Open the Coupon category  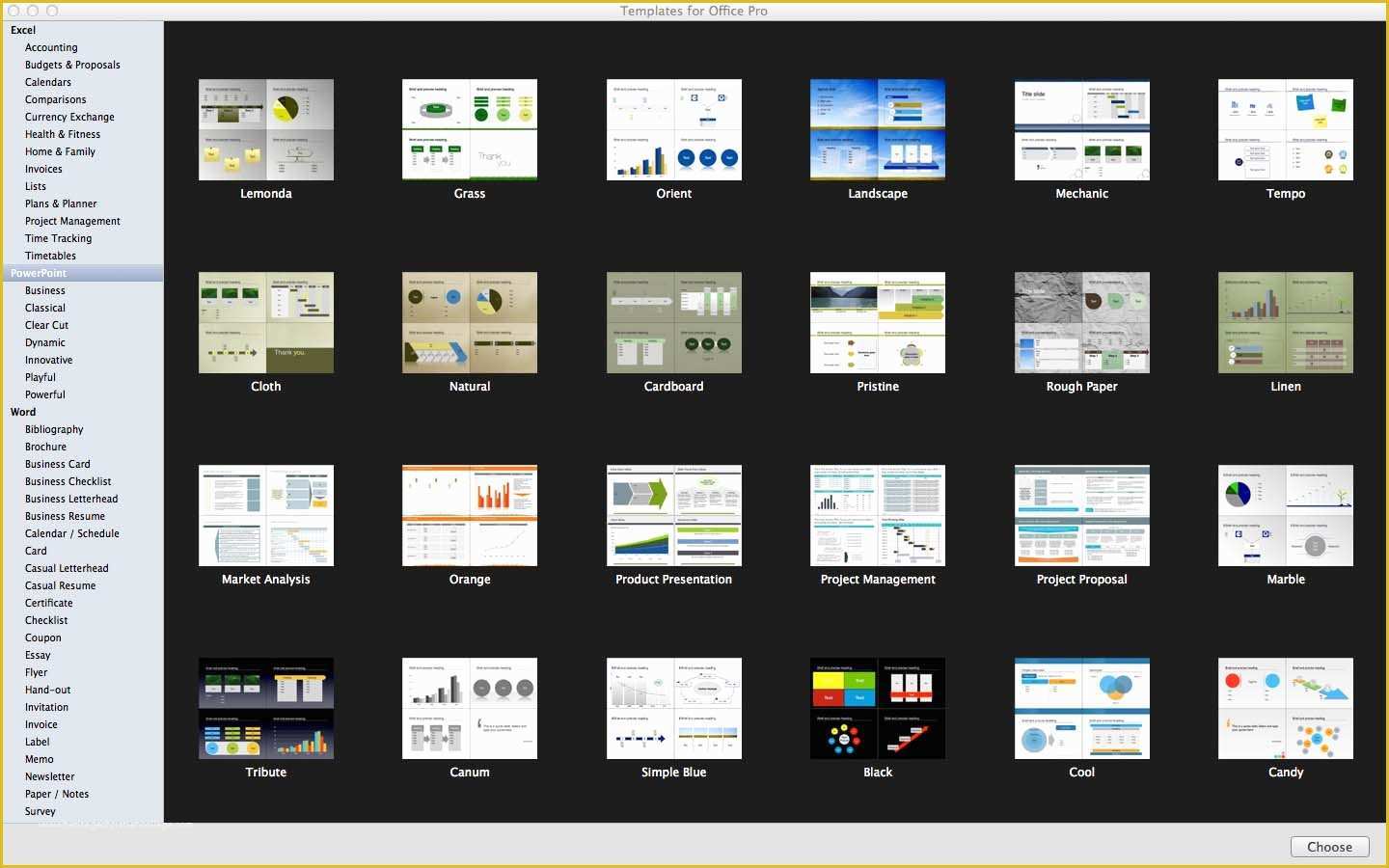[42, 637]
